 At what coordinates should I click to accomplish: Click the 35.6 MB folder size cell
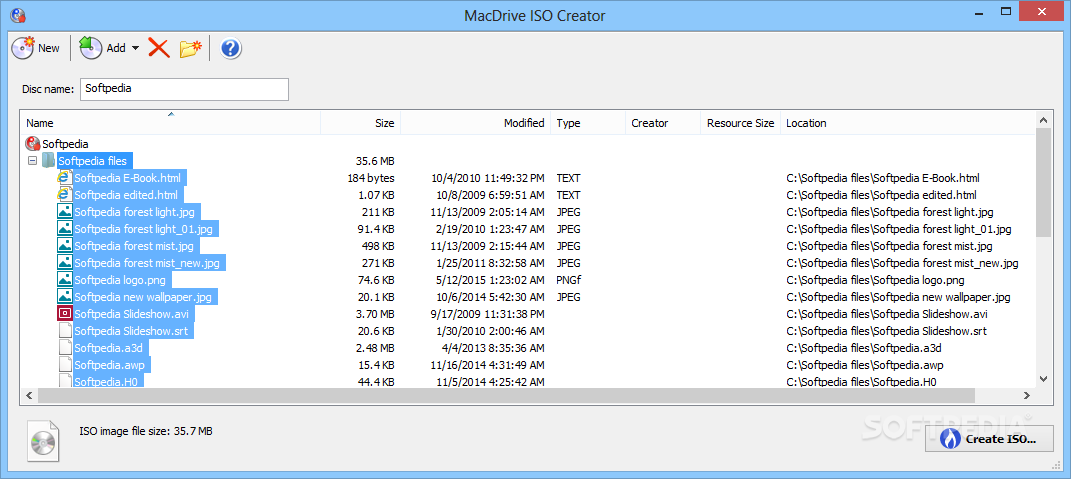pos(375,161)
